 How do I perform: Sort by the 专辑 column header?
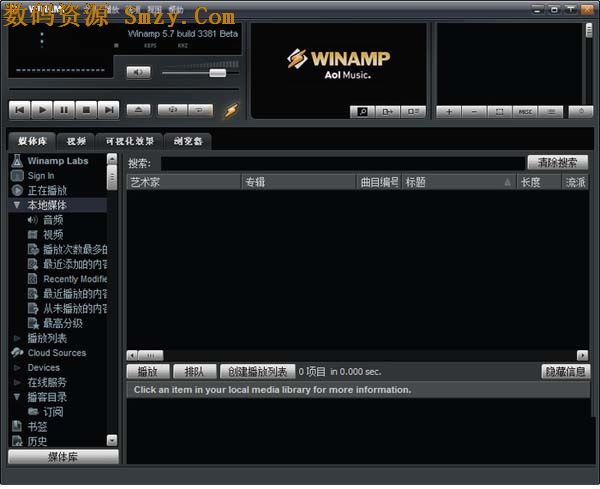[x=299, y=182]
